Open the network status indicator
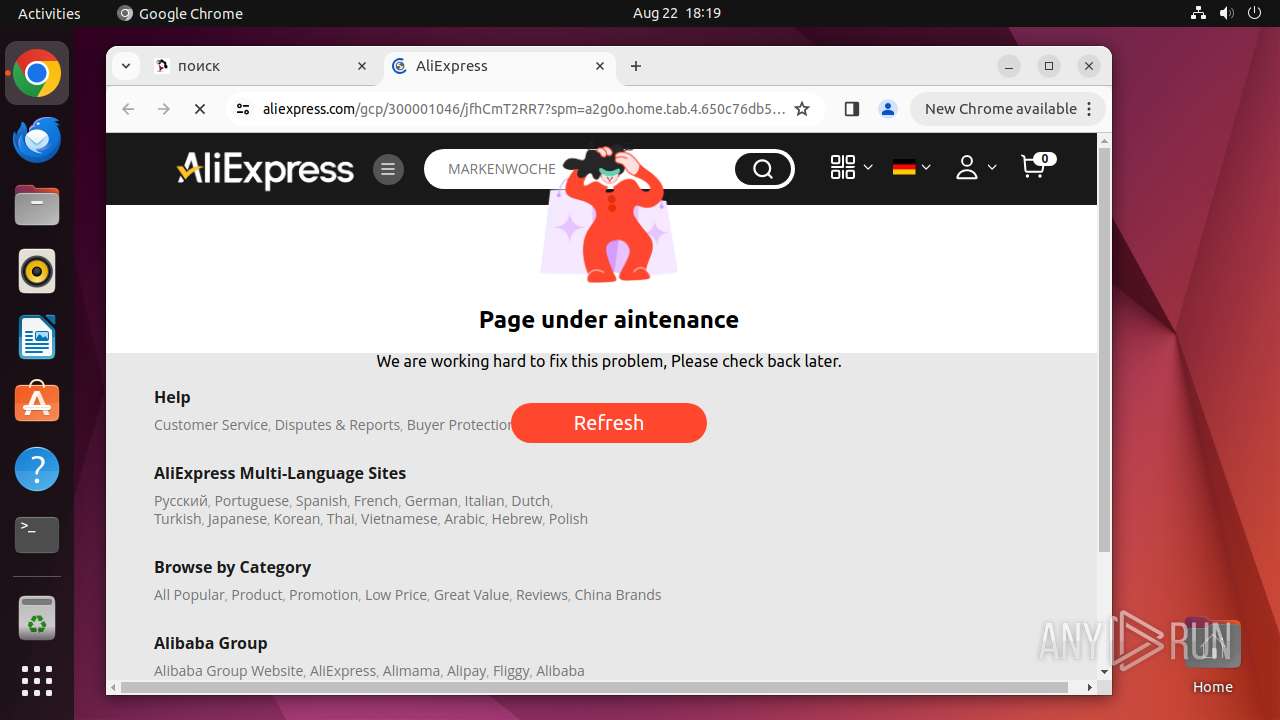The width and height of the screenshot is (1280, 720). pyautogui.click(x=1199, y=13)
